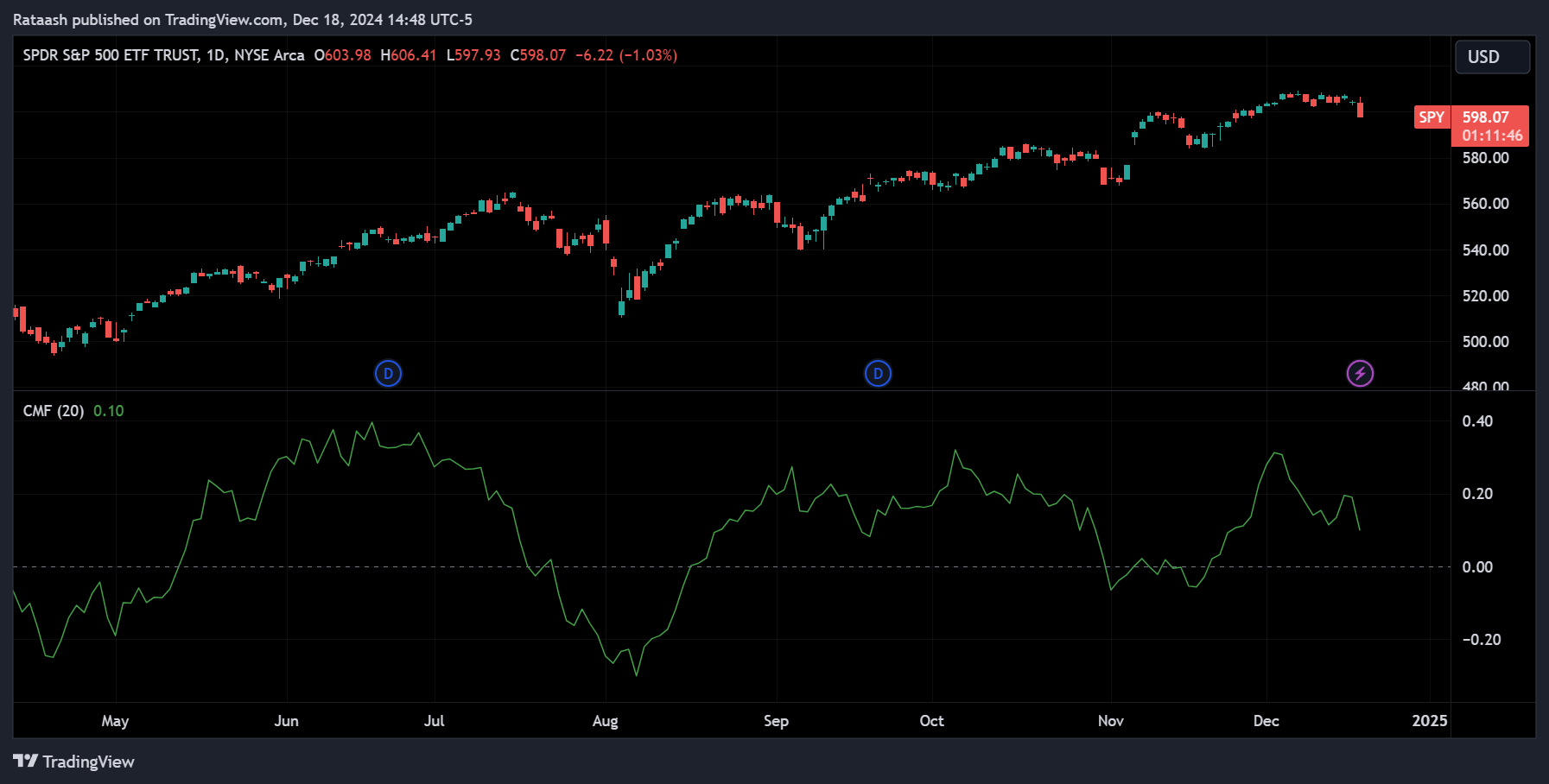
Task: Click the CMF value 0.10
Action: (109, 411)
